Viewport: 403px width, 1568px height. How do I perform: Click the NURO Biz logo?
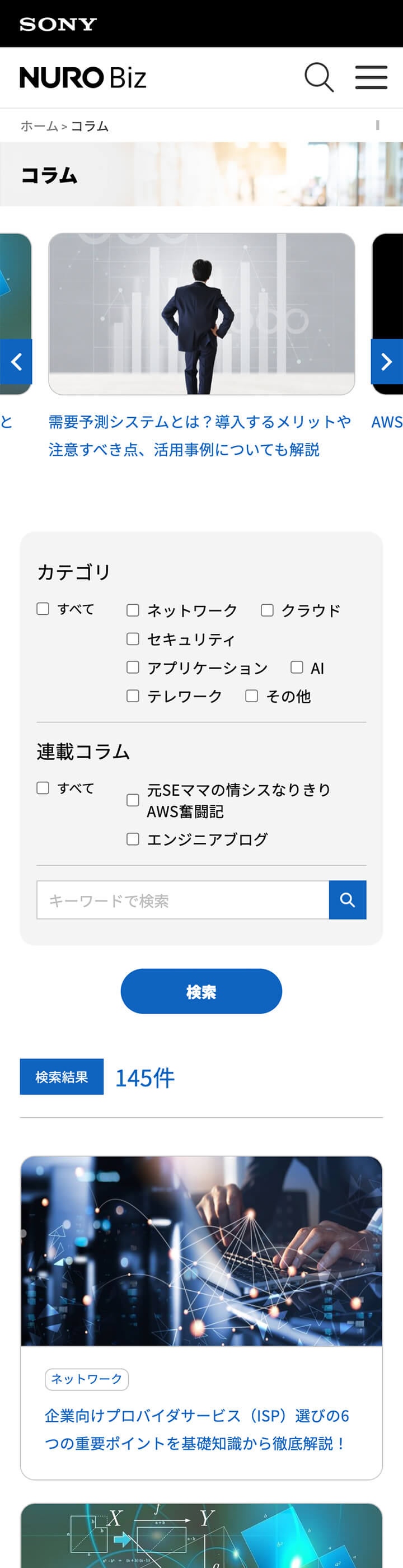83,77
